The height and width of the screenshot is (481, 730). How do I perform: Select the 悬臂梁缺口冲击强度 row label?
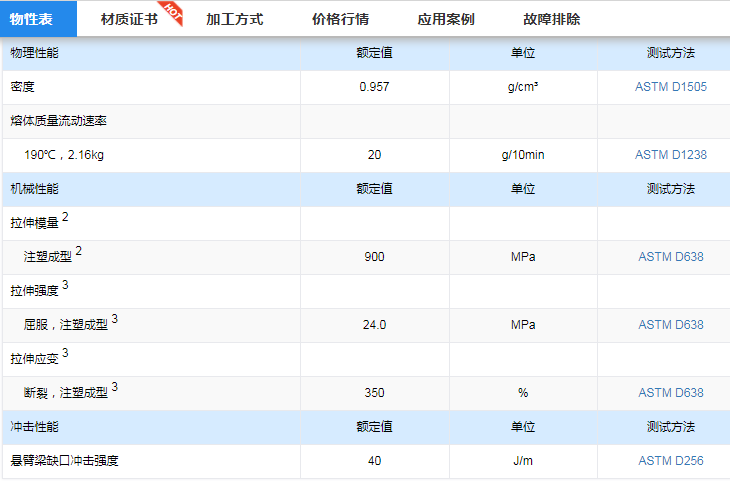click(64, 461)
